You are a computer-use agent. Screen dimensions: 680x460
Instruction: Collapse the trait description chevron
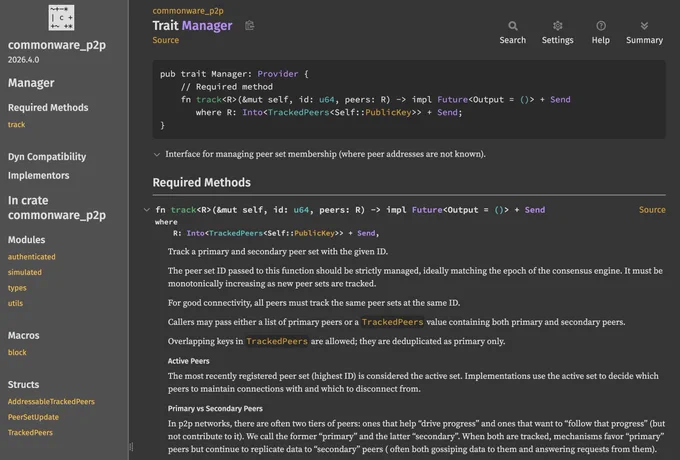click(x=157, y=154)
